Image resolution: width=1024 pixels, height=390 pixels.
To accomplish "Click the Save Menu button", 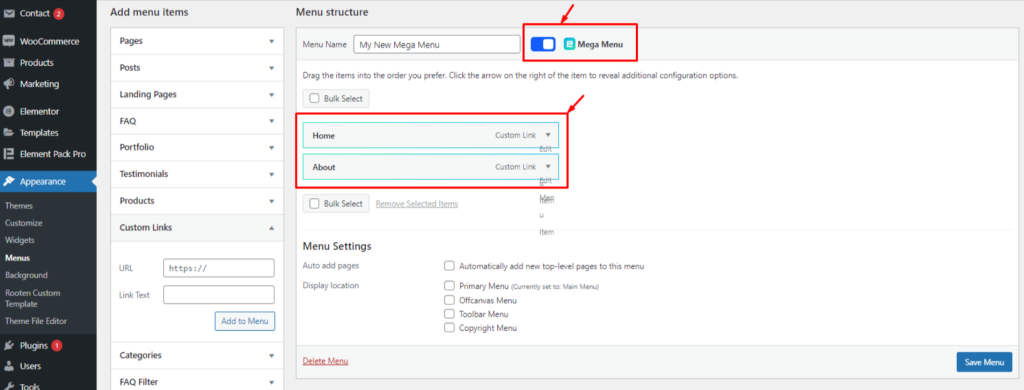I will (x=984, y=362).
